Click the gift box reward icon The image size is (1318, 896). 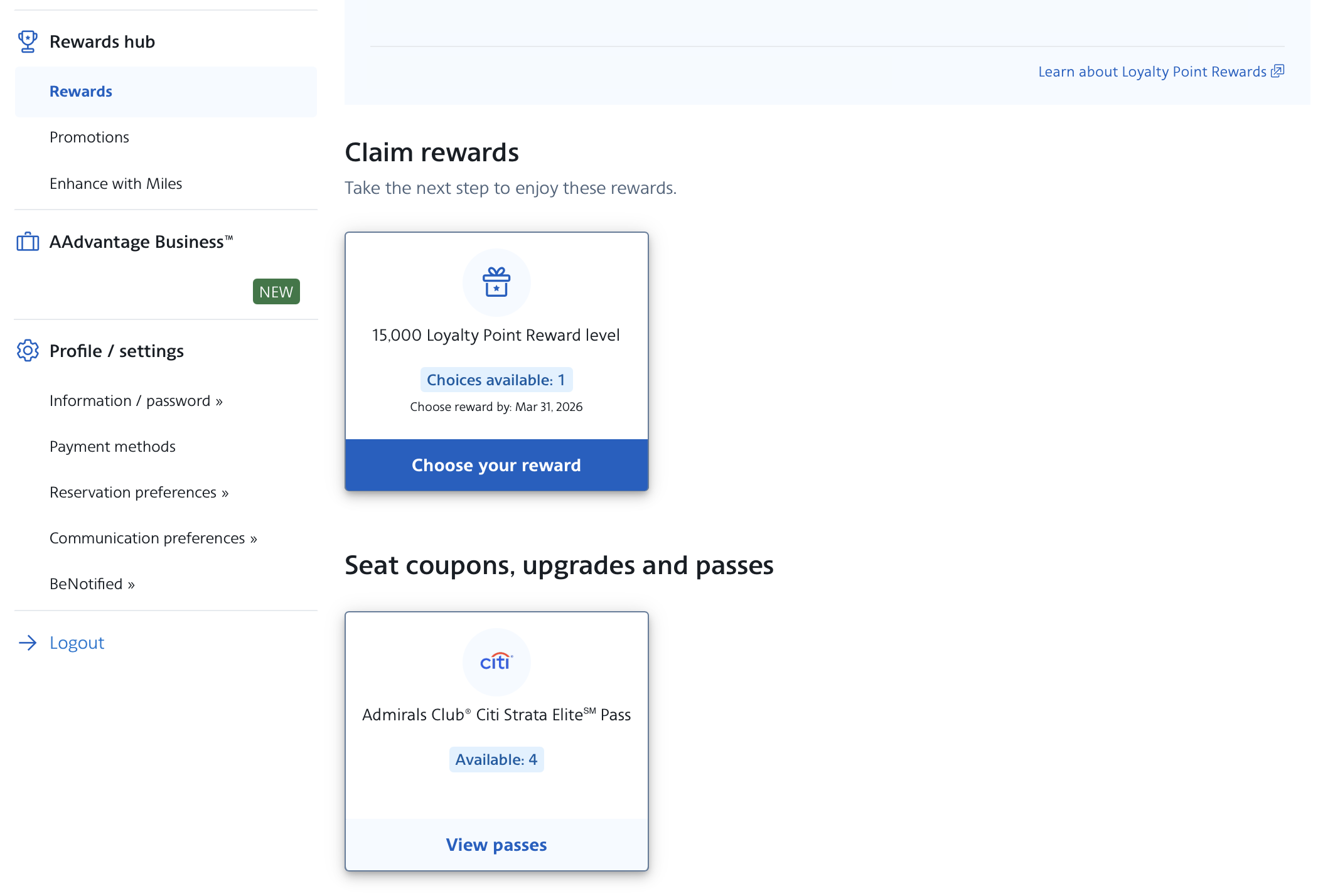coord(496,282)
